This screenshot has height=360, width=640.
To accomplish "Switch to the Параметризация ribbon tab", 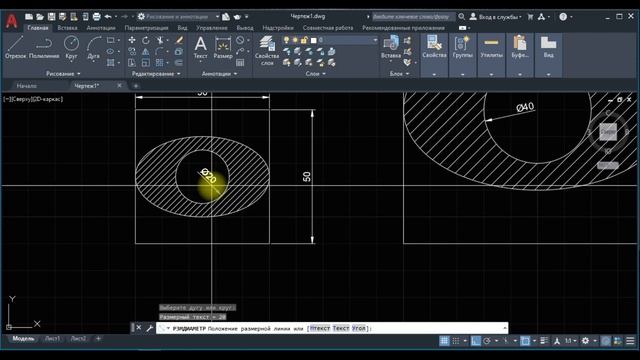I will pos(146,28).
